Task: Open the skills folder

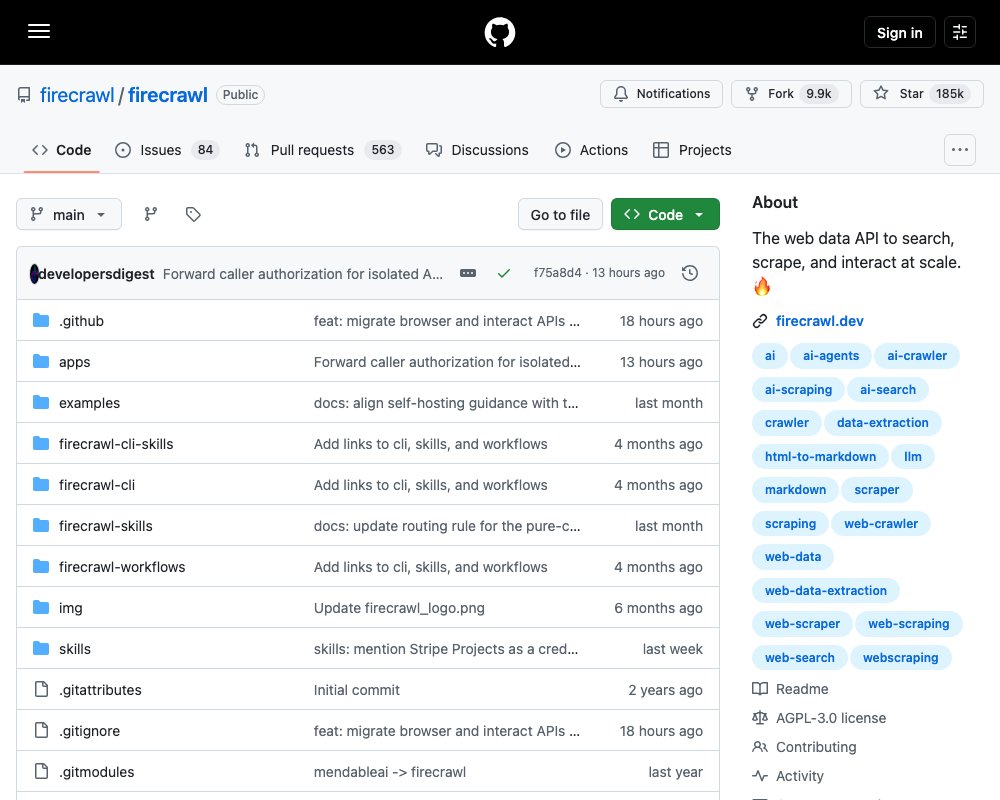Action: (75, 649)
